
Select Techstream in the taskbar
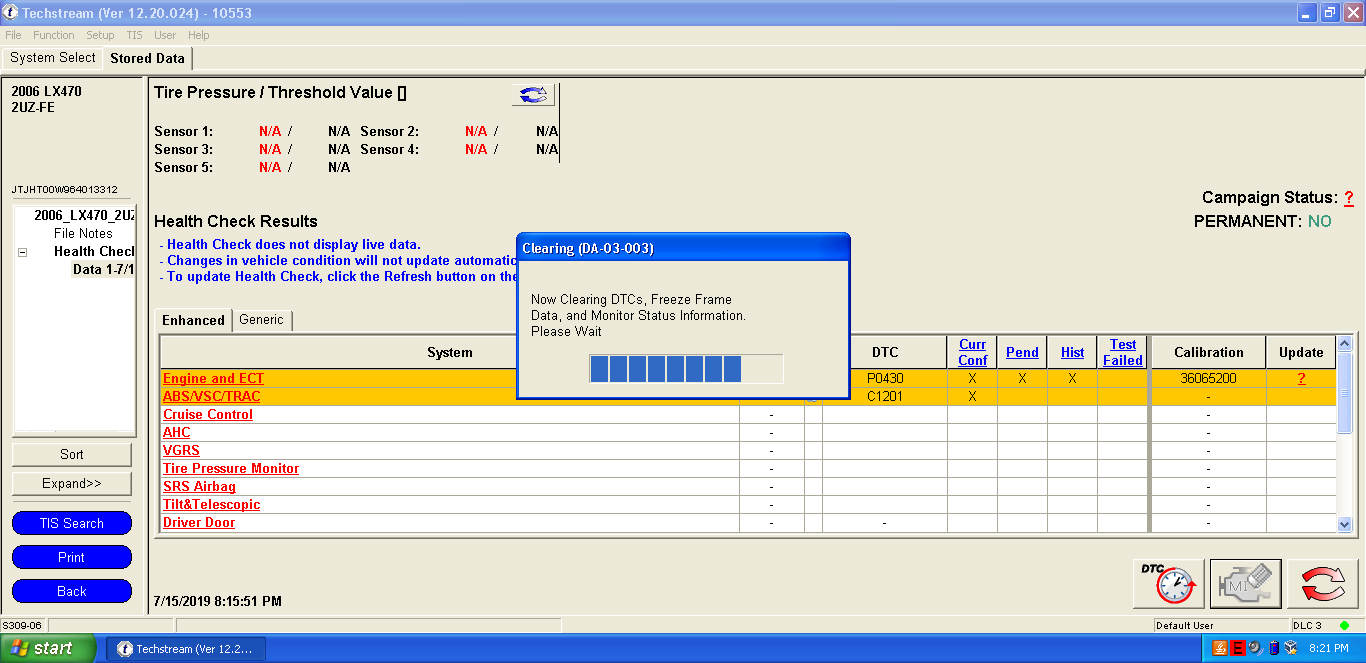[186, 649]
